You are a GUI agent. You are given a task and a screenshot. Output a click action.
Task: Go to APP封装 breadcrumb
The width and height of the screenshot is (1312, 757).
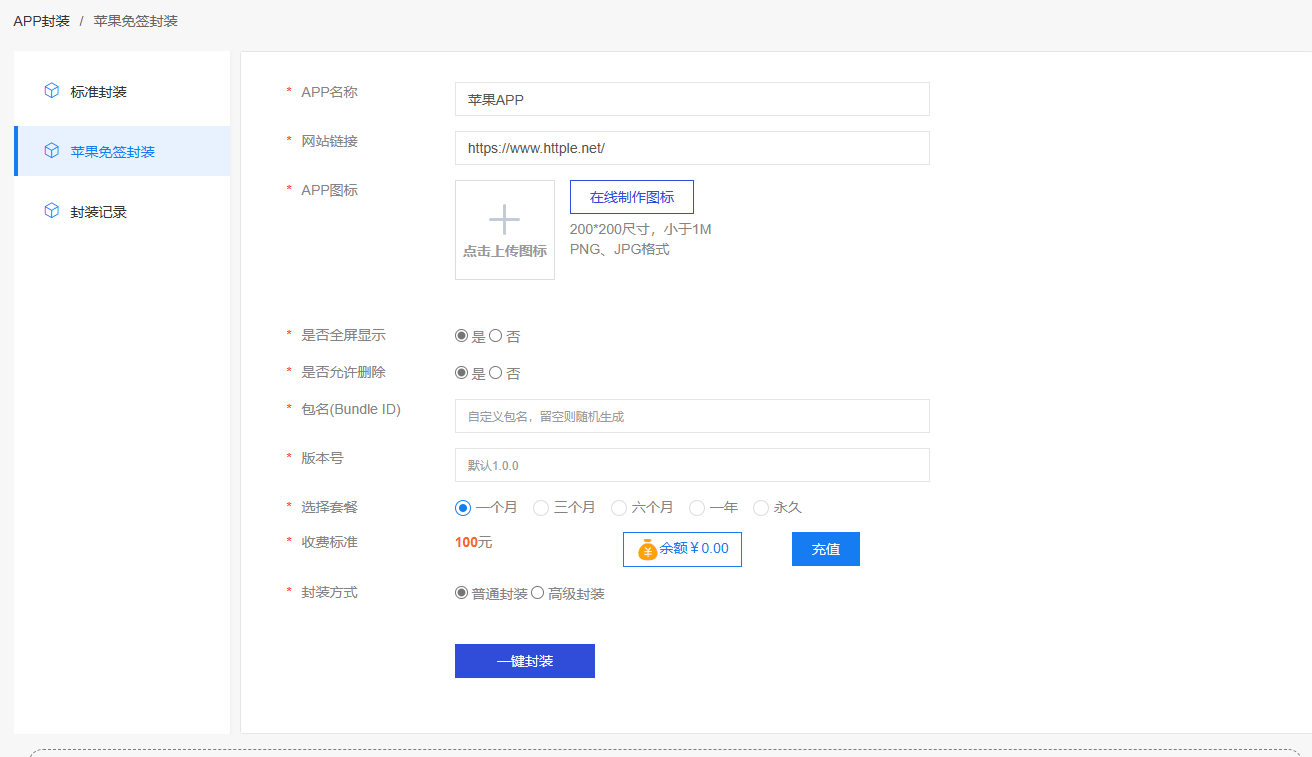point(42,20)
